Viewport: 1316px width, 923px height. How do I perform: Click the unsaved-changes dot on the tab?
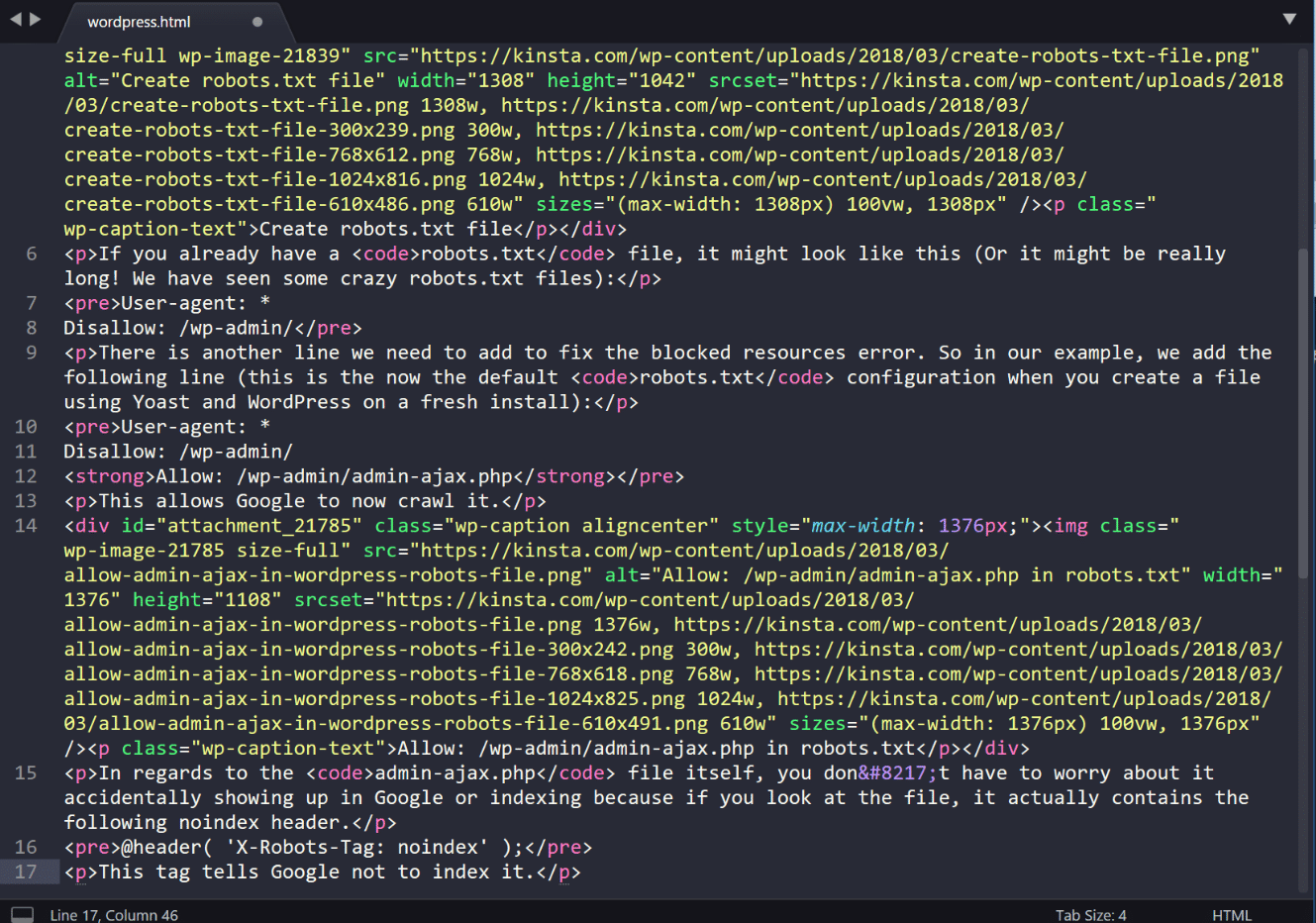point(256,20)
